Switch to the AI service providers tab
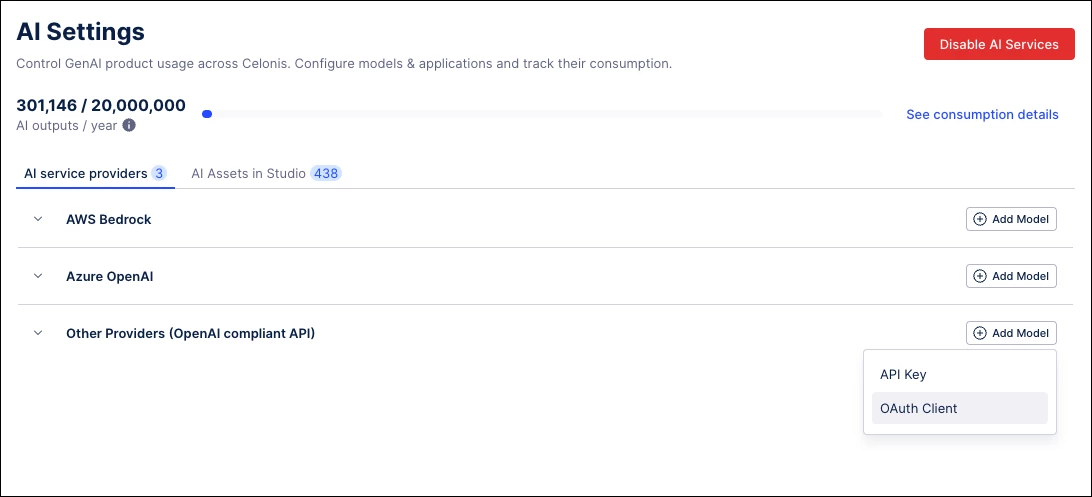The width and height of the screenshot is (1092, 497). coord(86,174)
